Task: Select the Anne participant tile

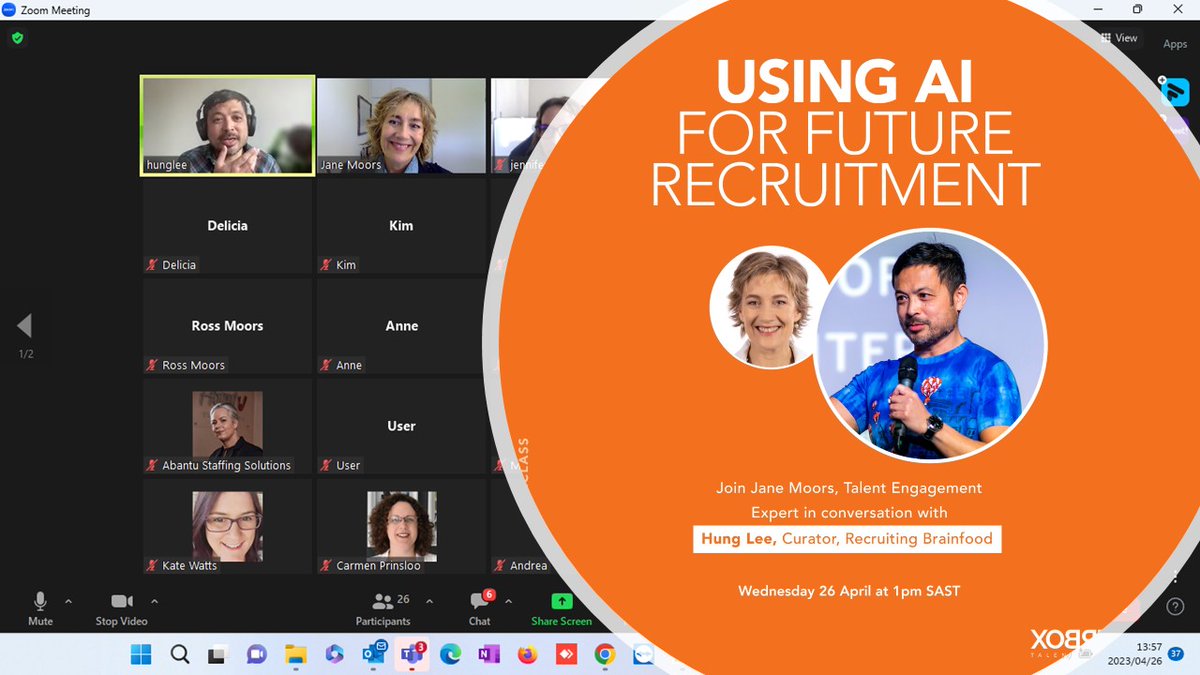Action: pyautogui.click(x=401, y=326)
